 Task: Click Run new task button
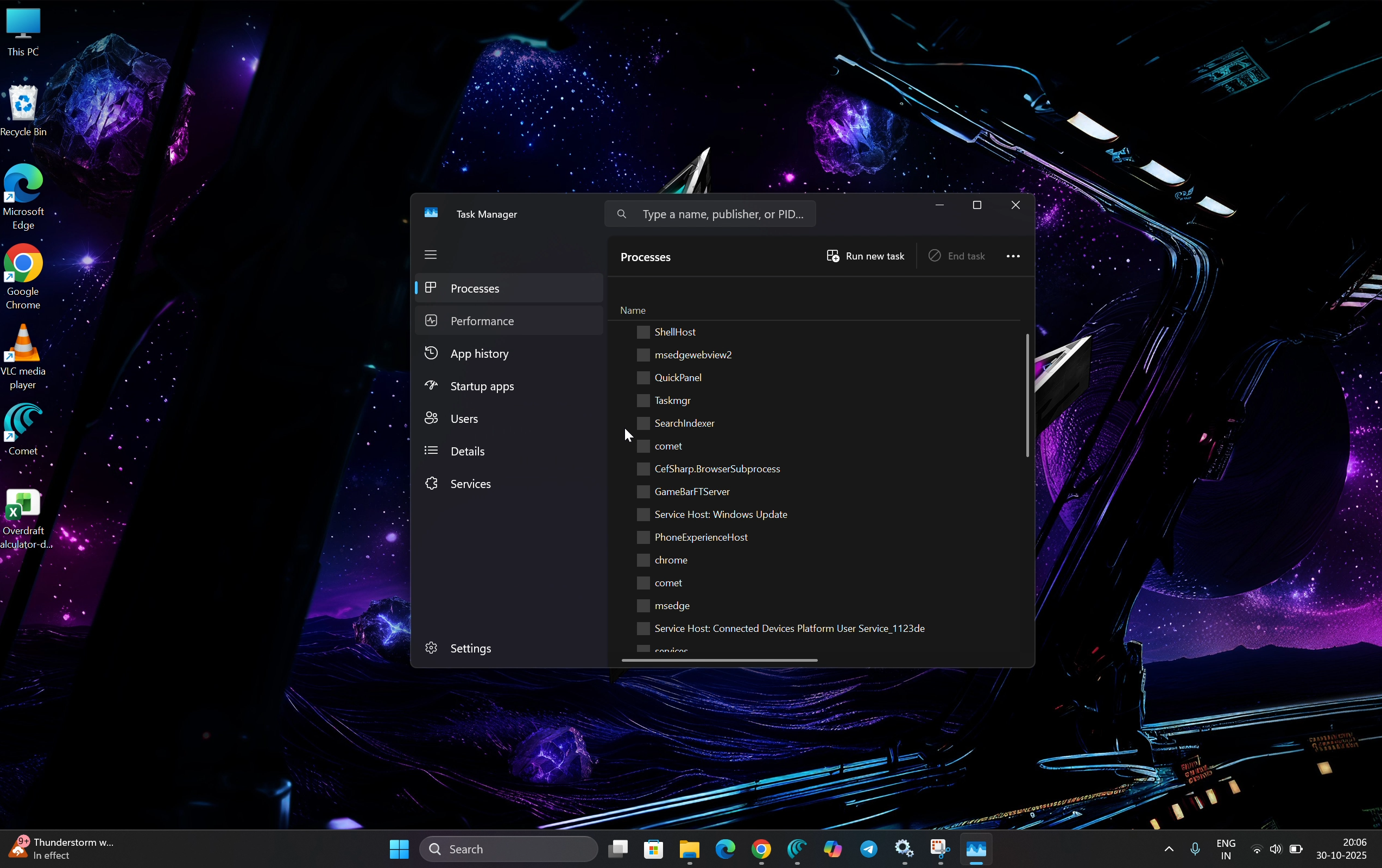865,256
